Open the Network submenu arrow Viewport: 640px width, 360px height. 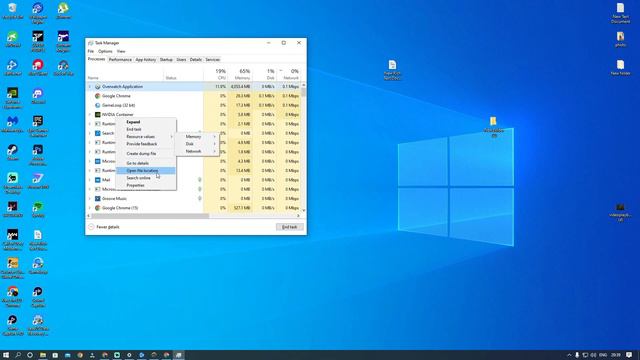[x=215, y=151]
